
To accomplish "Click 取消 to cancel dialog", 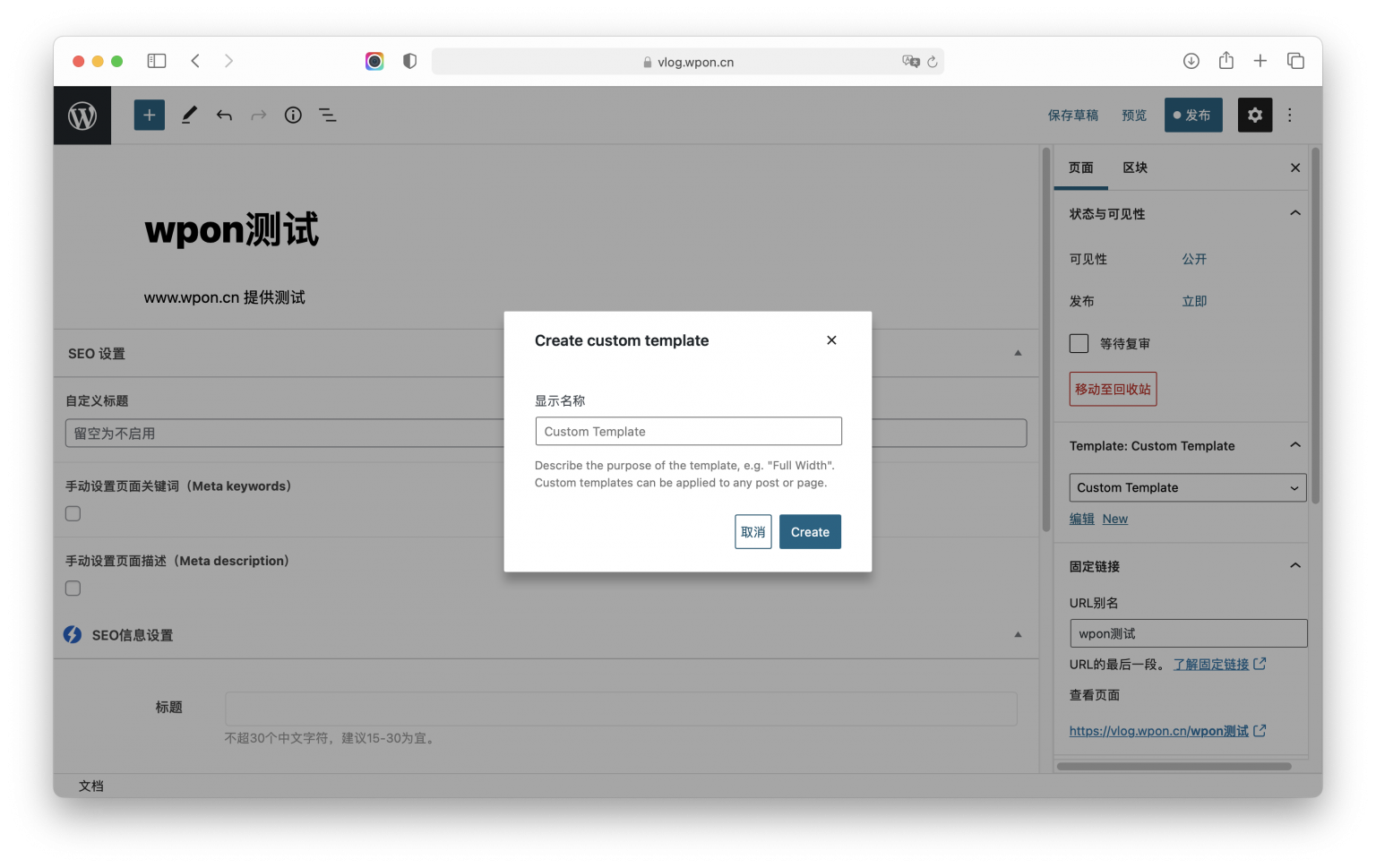I will (x=753, y=532).
